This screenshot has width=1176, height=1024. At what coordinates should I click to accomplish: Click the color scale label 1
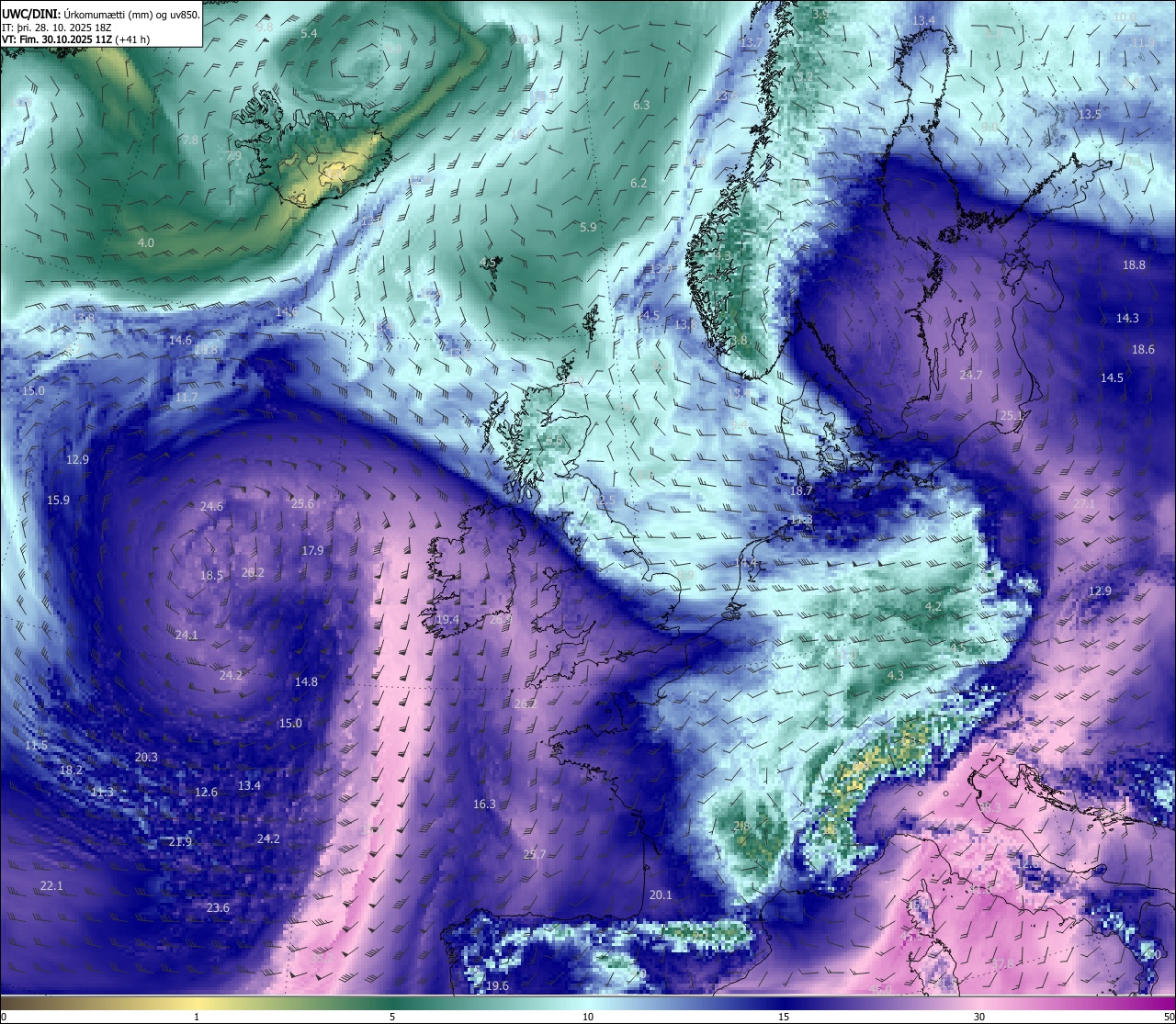pyautogui.click(x=197, y=1016)
